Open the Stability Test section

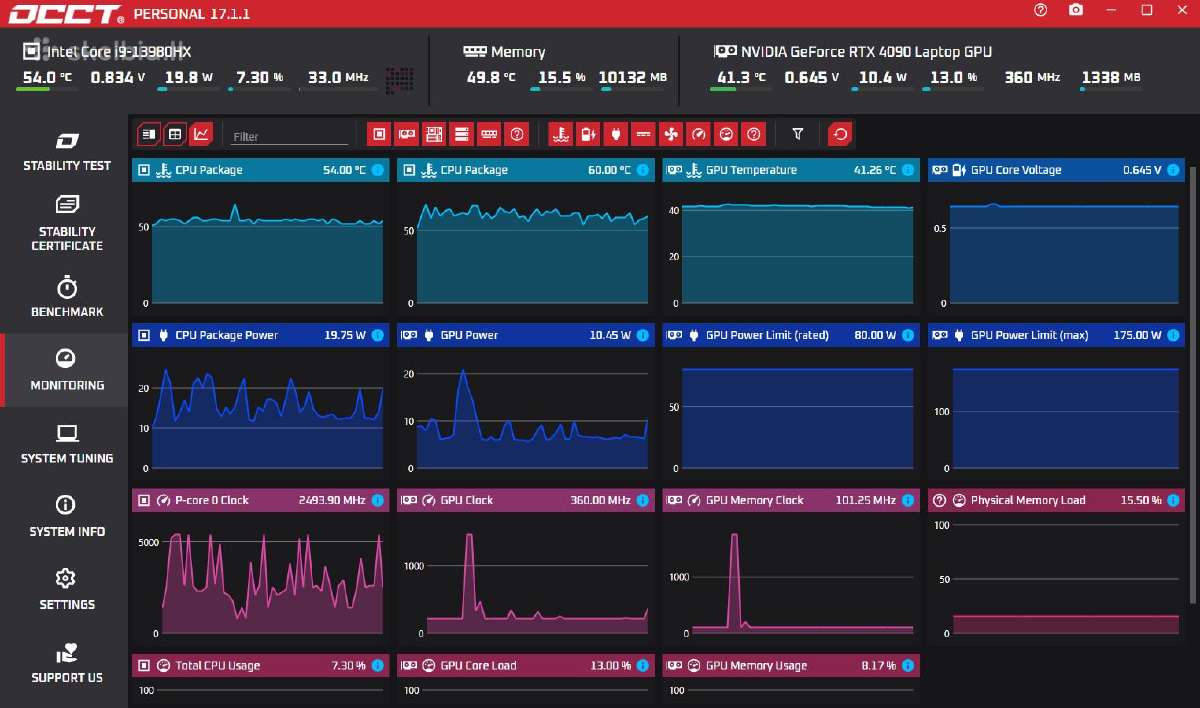coord(67,152)
